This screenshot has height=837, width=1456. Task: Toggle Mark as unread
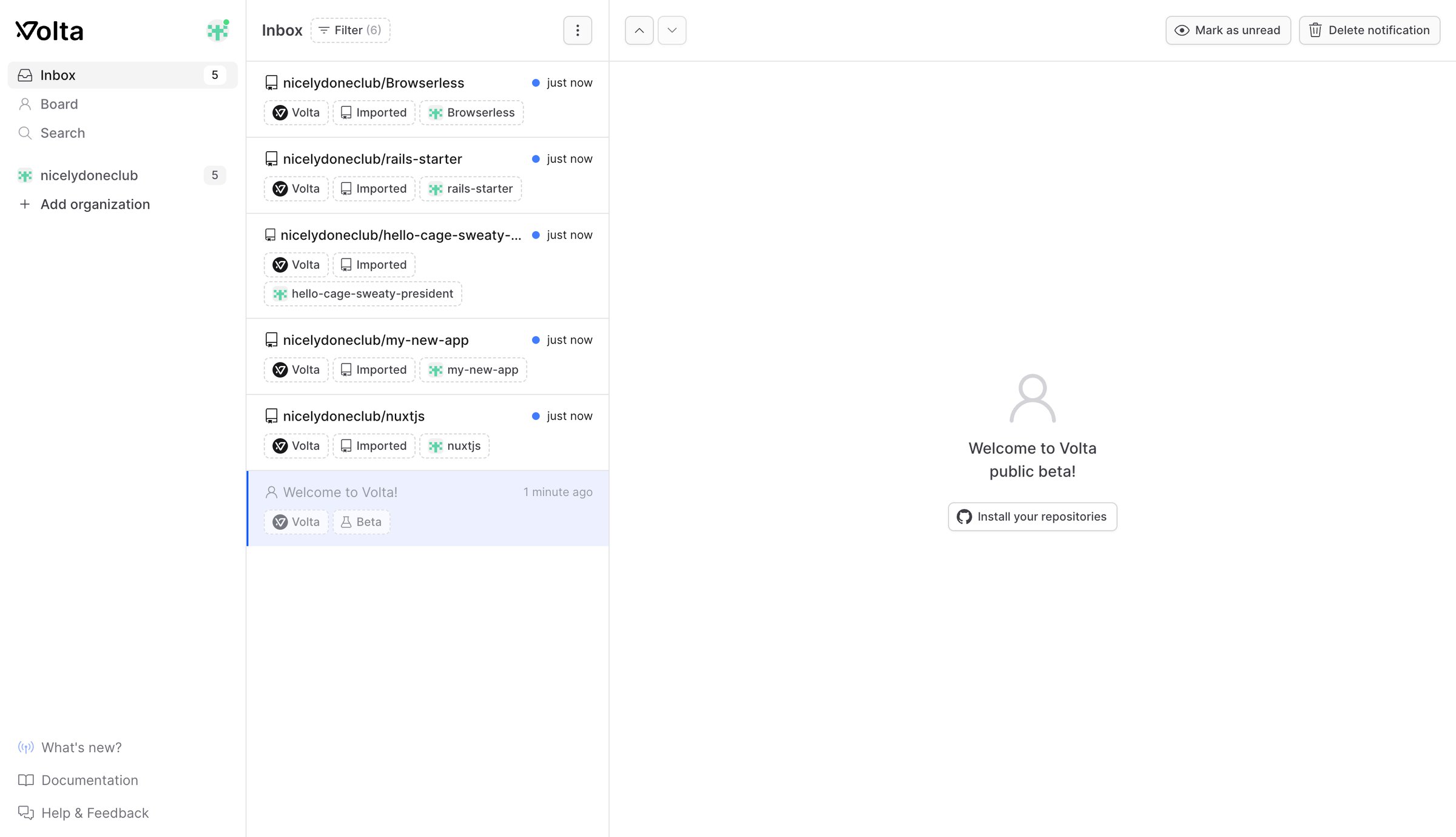click(x=1228, y=30)
